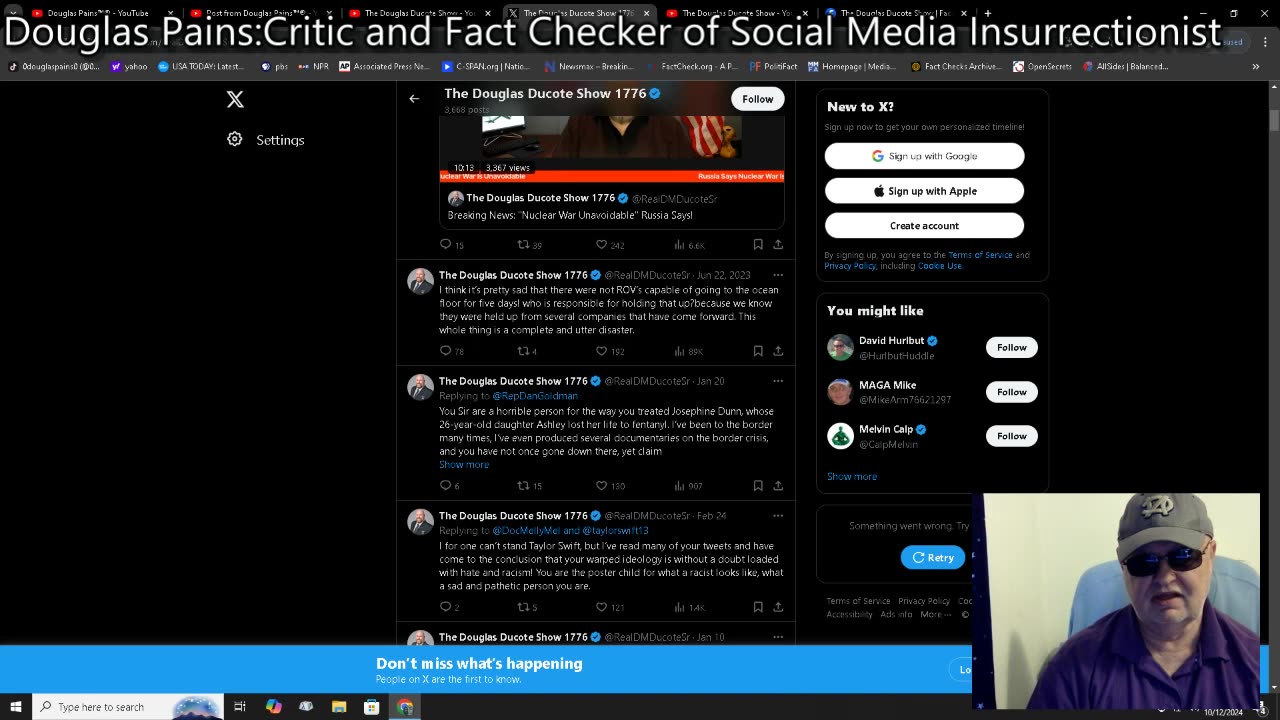Expand Show more on the Jan 20 post

[x=464, y=465]
